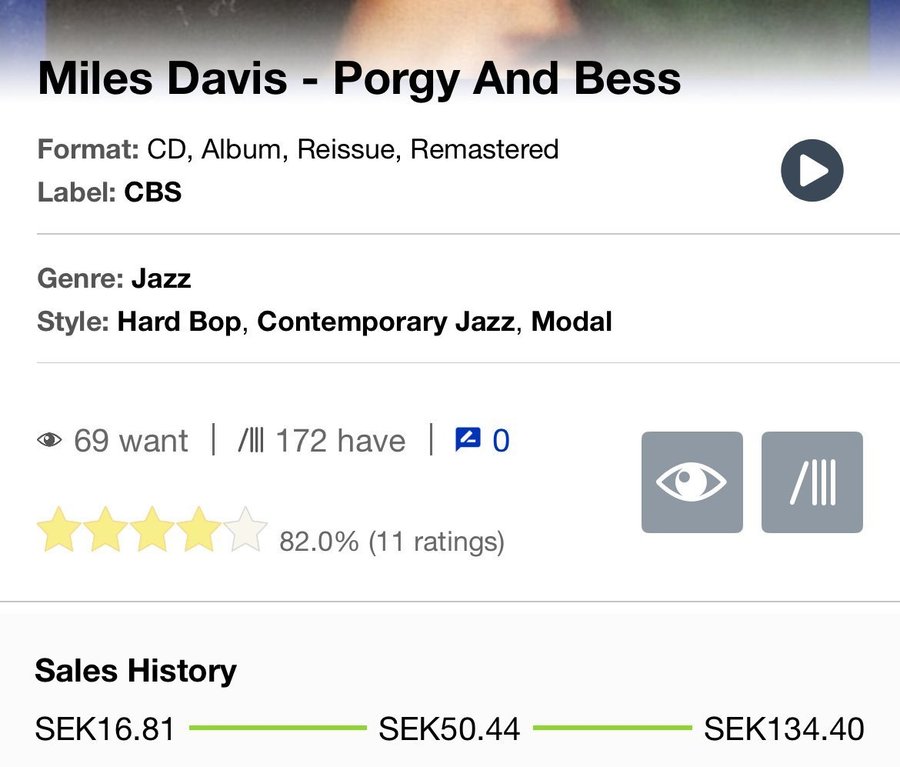Rate the release four stars
The height and width of the screenshot is (767, 900).
point(199,530)
